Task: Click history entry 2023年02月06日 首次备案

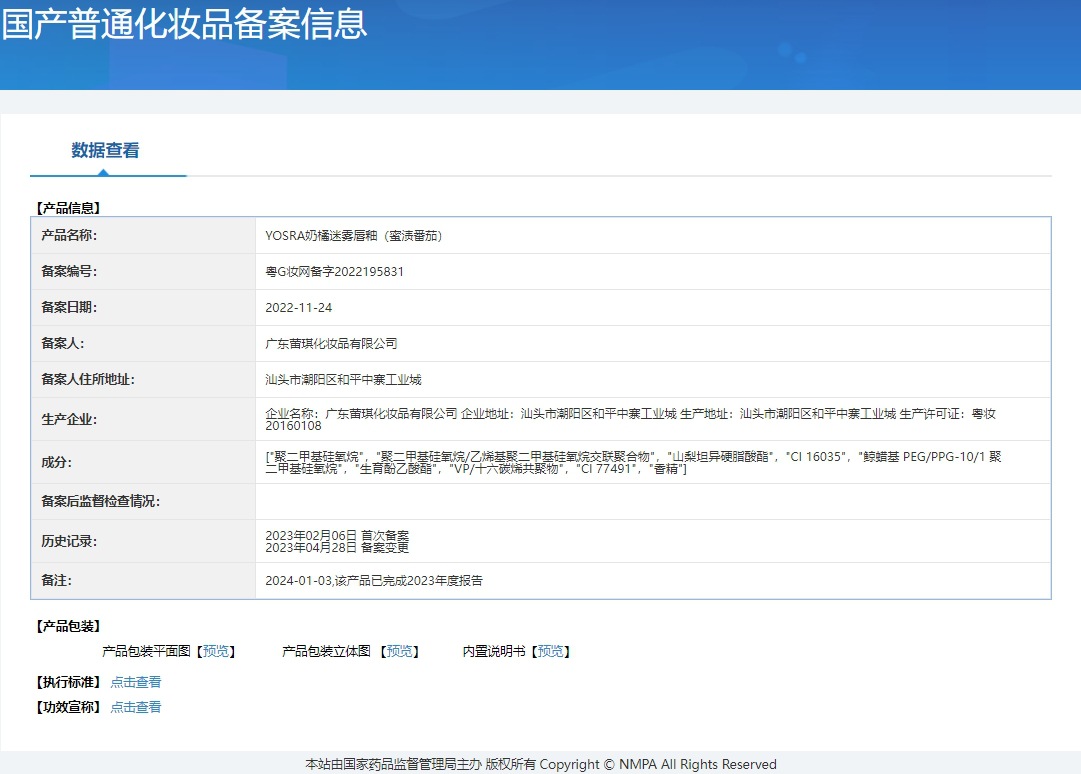Action: tap(337, 536)
